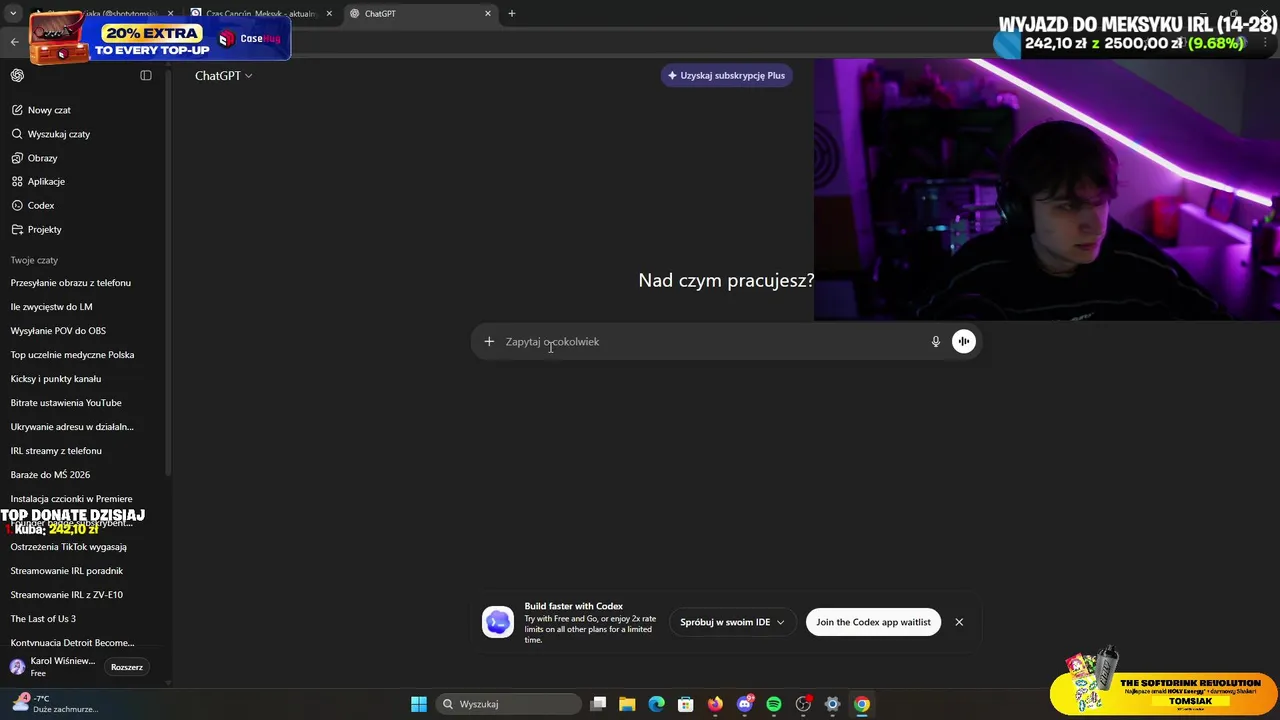Click the Twoje czaty section header

click(34, 260)
